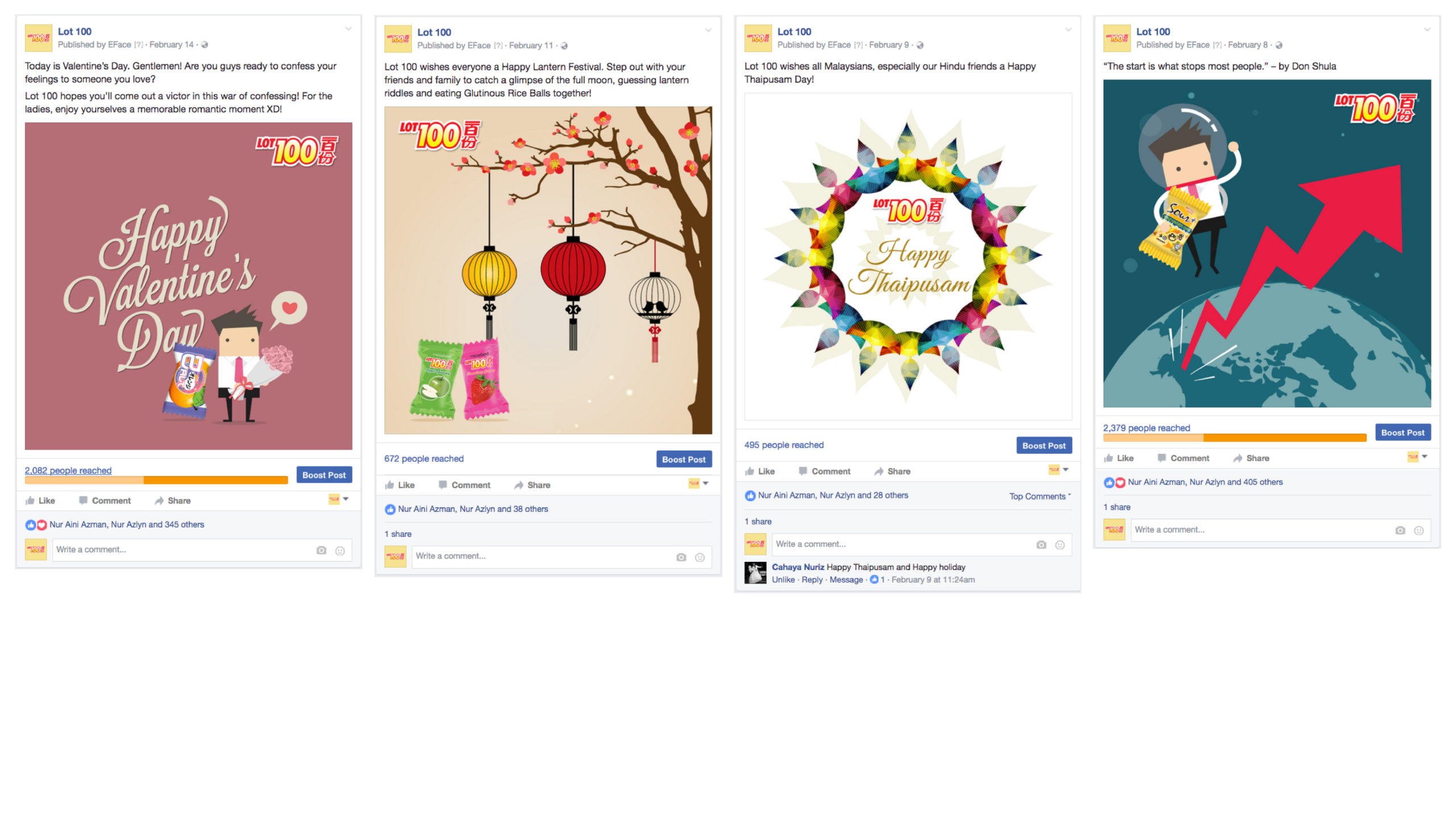Click globe privacy icon on February 14 post
Image resolution: width=1456 pixels, height=819 pixels.
(204, 45)
